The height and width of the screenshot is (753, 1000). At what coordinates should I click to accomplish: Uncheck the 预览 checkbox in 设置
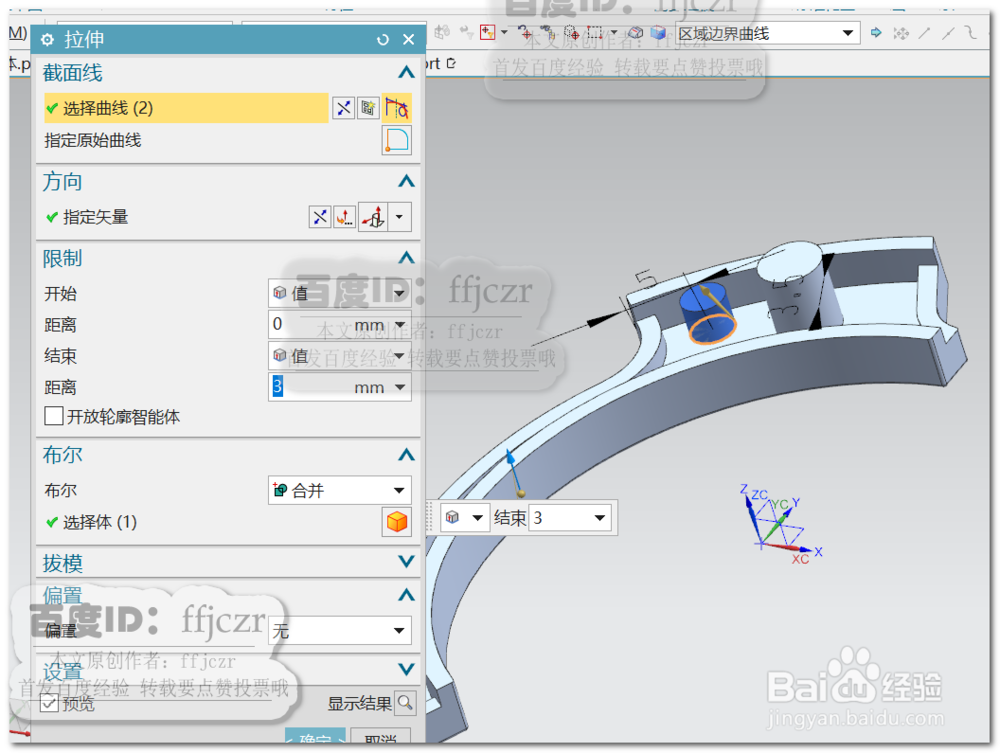47,703
